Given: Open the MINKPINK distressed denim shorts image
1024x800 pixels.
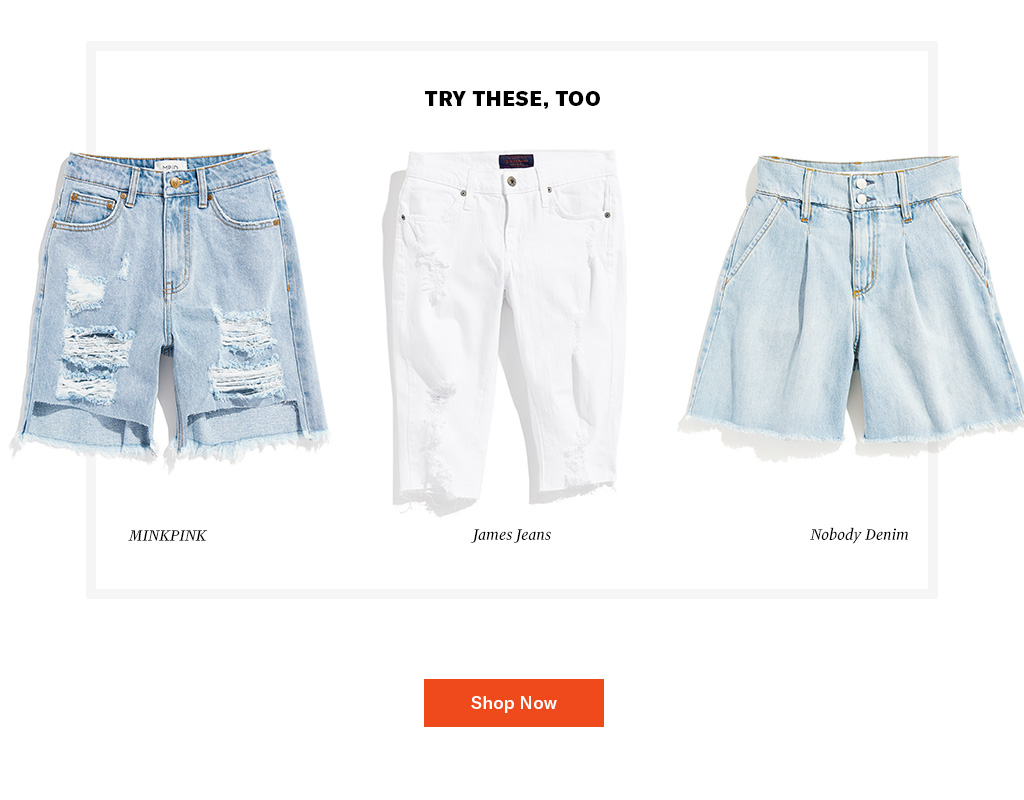Looking at the screenshot, I should point(170,304).
